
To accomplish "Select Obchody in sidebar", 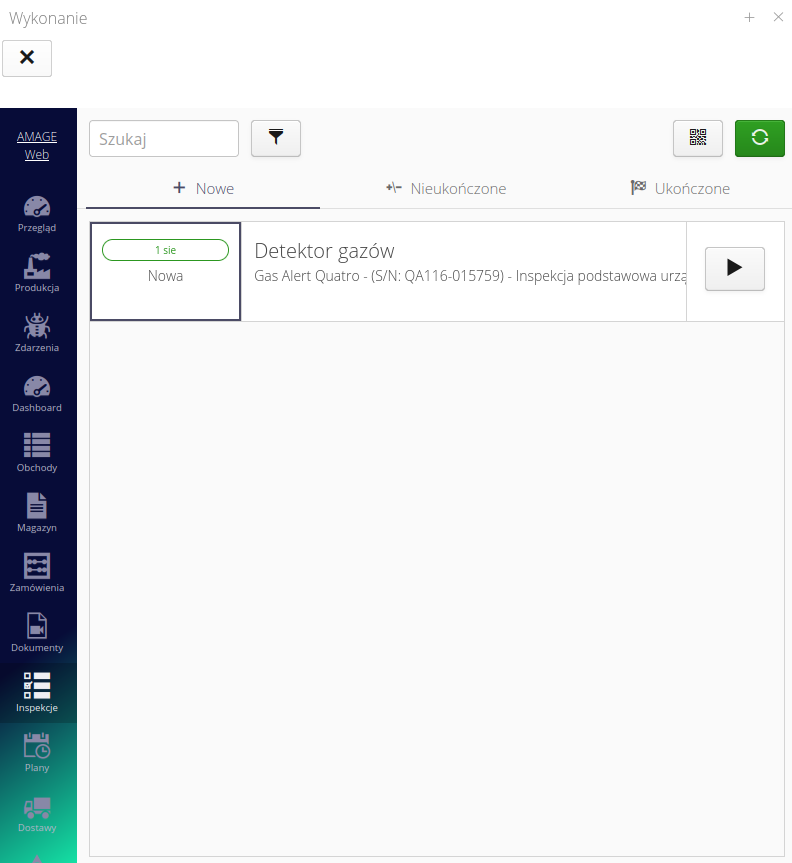I will click(x=37, y=453).
